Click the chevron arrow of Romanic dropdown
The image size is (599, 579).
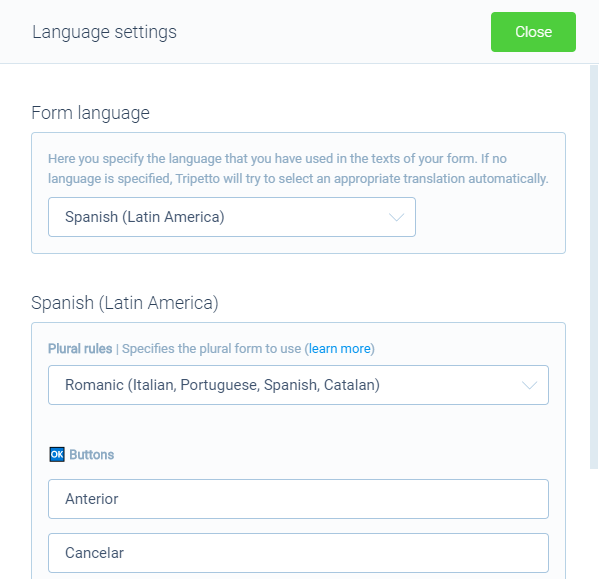[x=529, y=385]
